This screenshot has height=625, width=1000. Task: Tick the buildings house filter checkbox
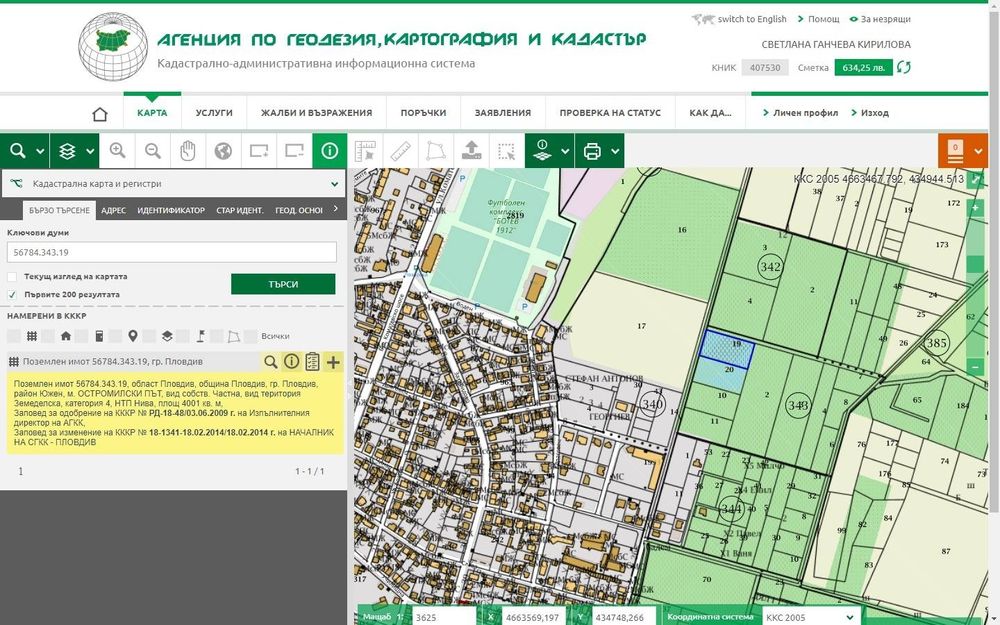tap(48, 336)
